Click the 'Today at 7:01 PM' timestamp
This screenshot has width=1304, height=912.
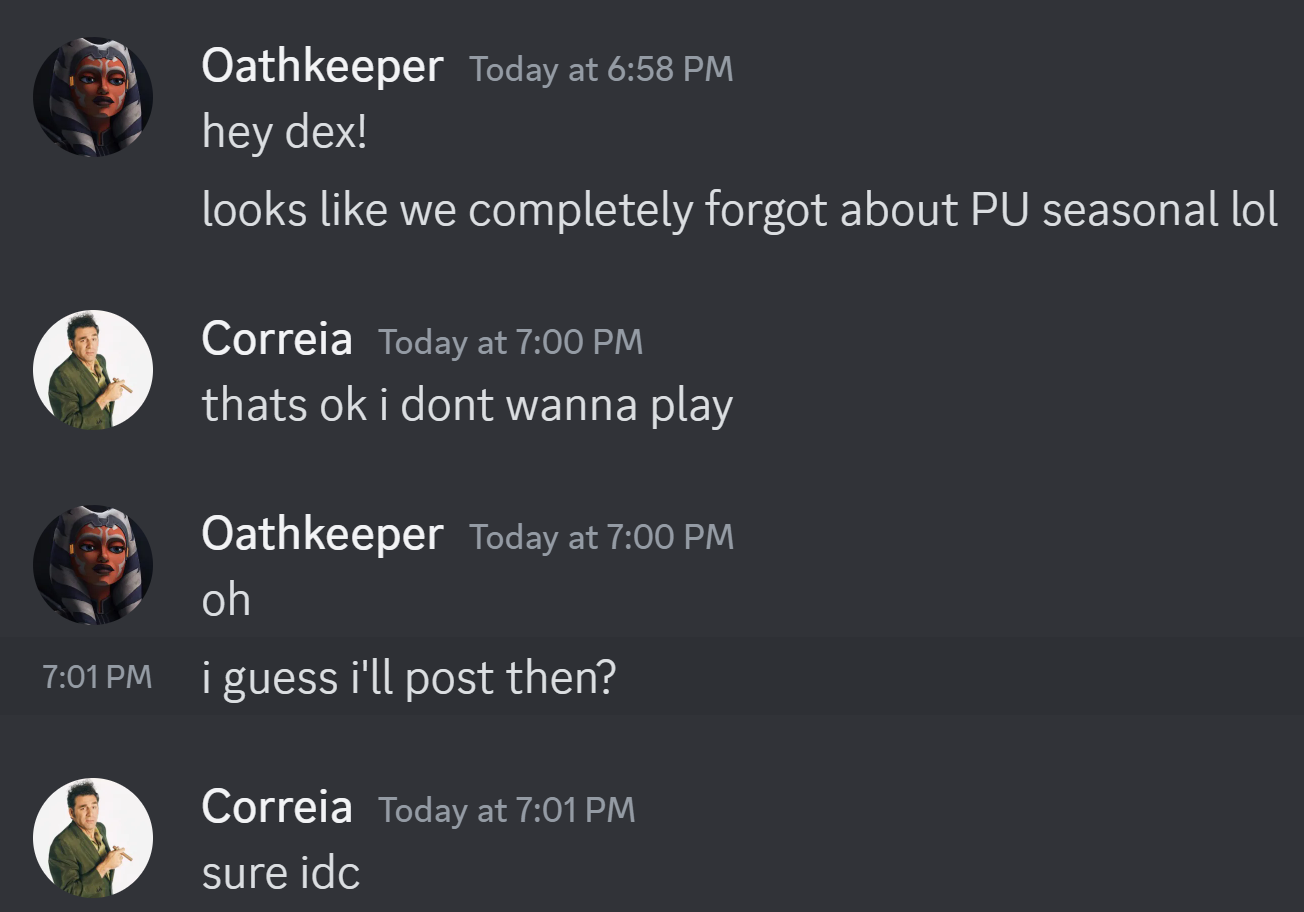pyautogui.click(x=506, y=810)
